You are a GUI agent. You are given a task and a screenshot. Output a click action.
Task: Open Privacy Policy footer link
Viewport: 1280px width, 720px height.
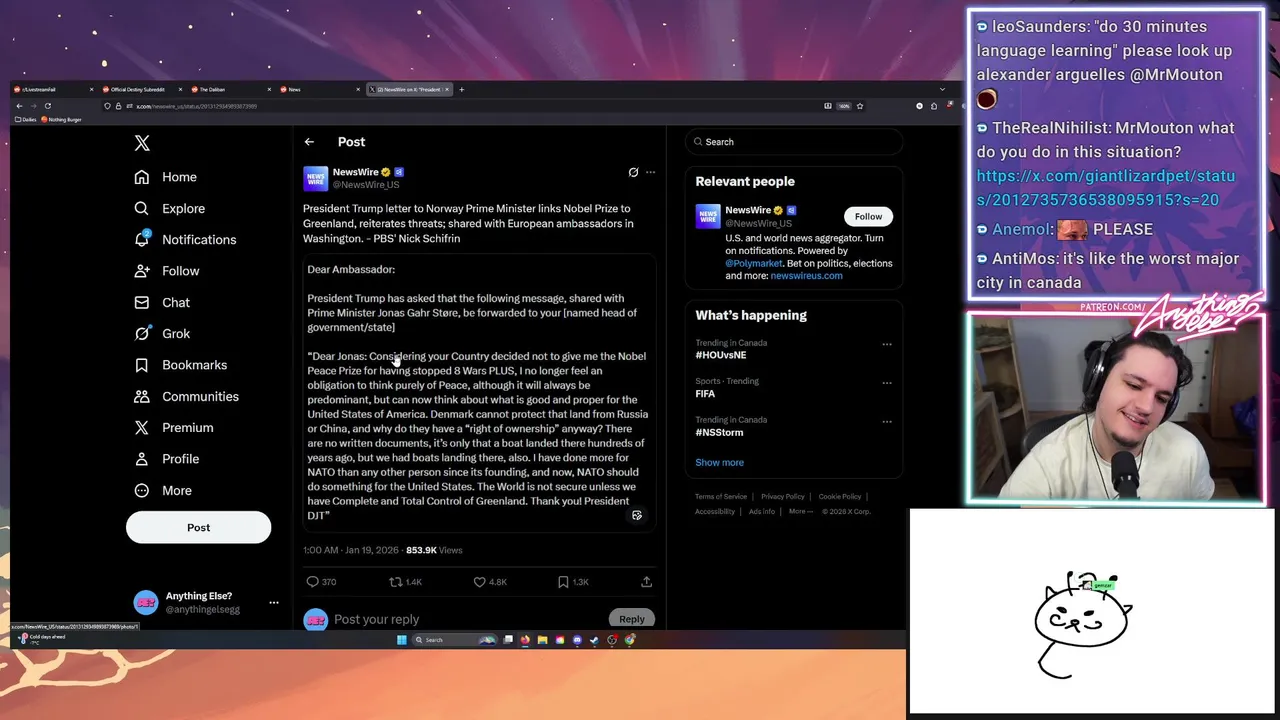(x=782, y=497)
